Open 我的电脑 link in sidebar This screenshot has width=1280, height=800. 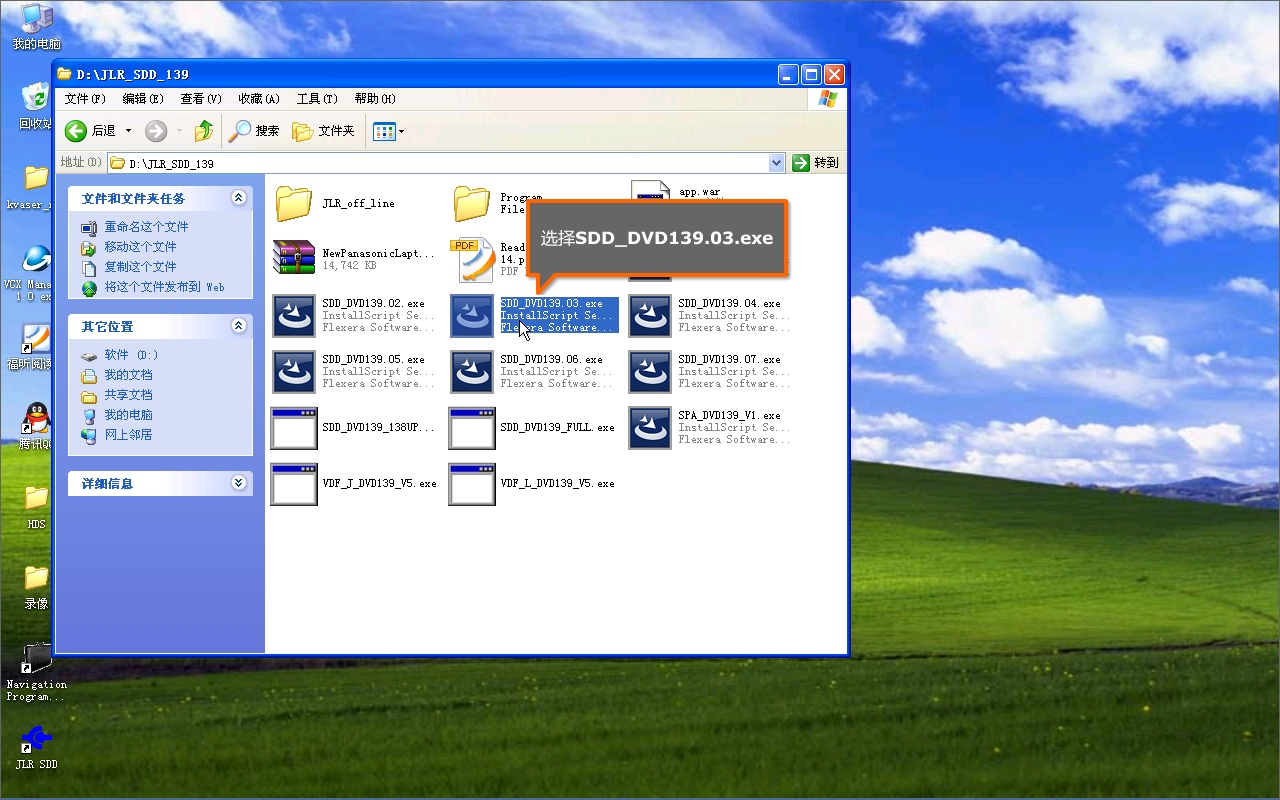128,415
